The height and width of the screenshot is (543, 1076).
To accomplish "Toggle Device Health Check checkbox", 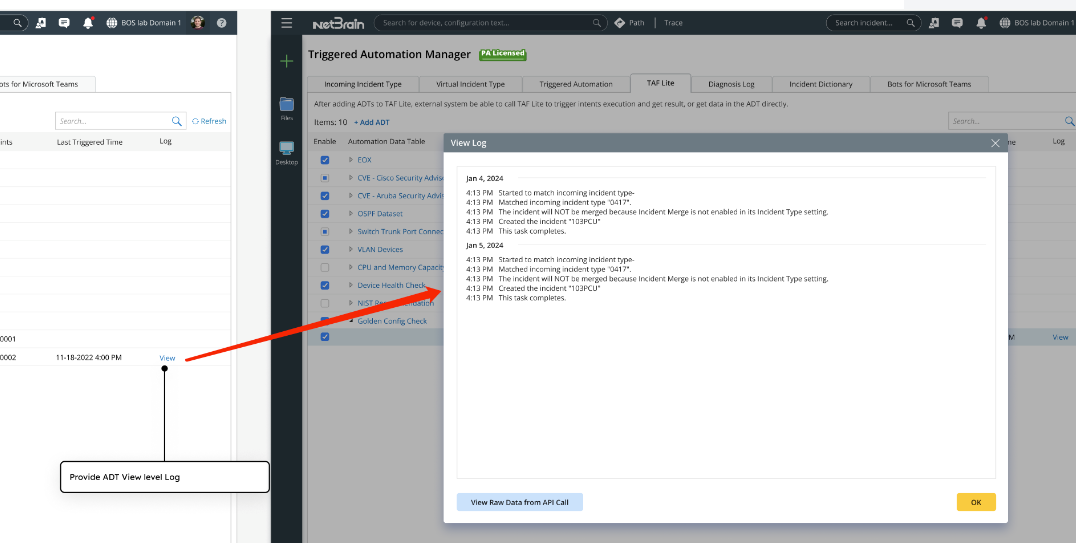I will pyautogui.click(x=325, y=286).
